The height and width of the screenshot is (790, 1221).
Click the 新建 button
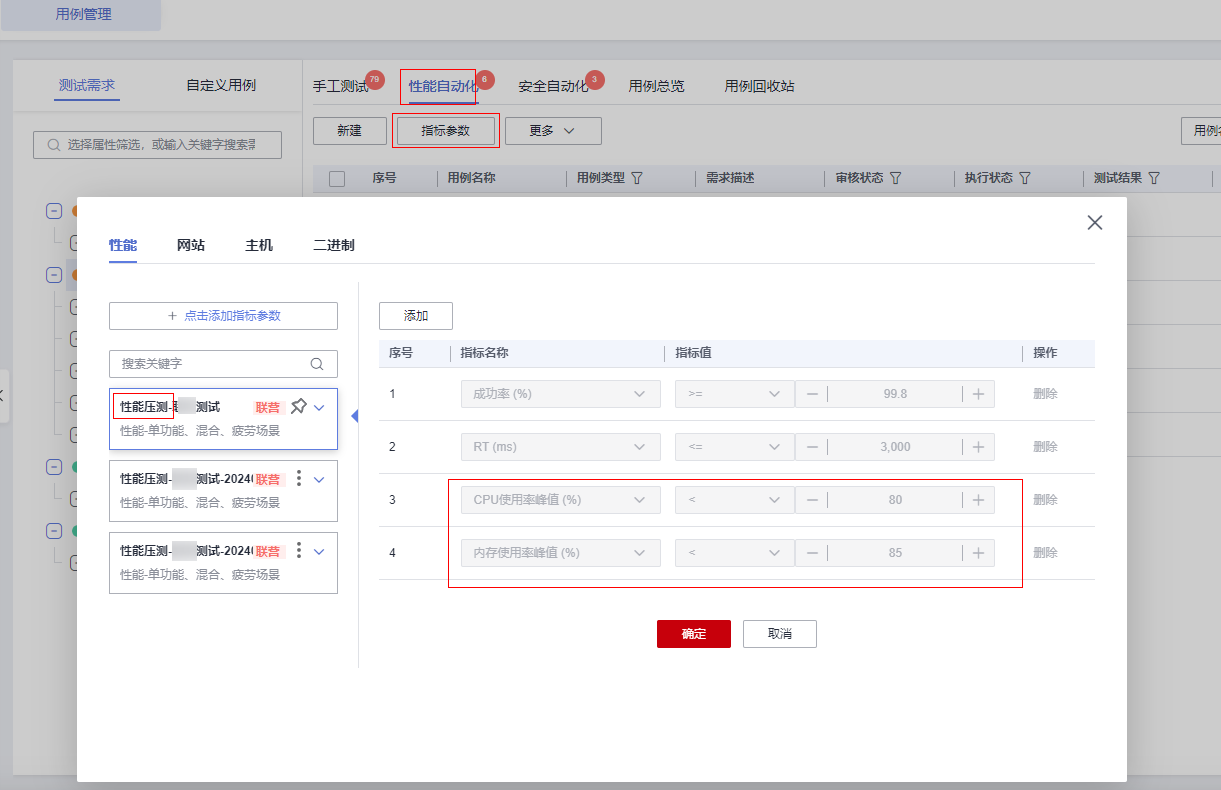349,131
